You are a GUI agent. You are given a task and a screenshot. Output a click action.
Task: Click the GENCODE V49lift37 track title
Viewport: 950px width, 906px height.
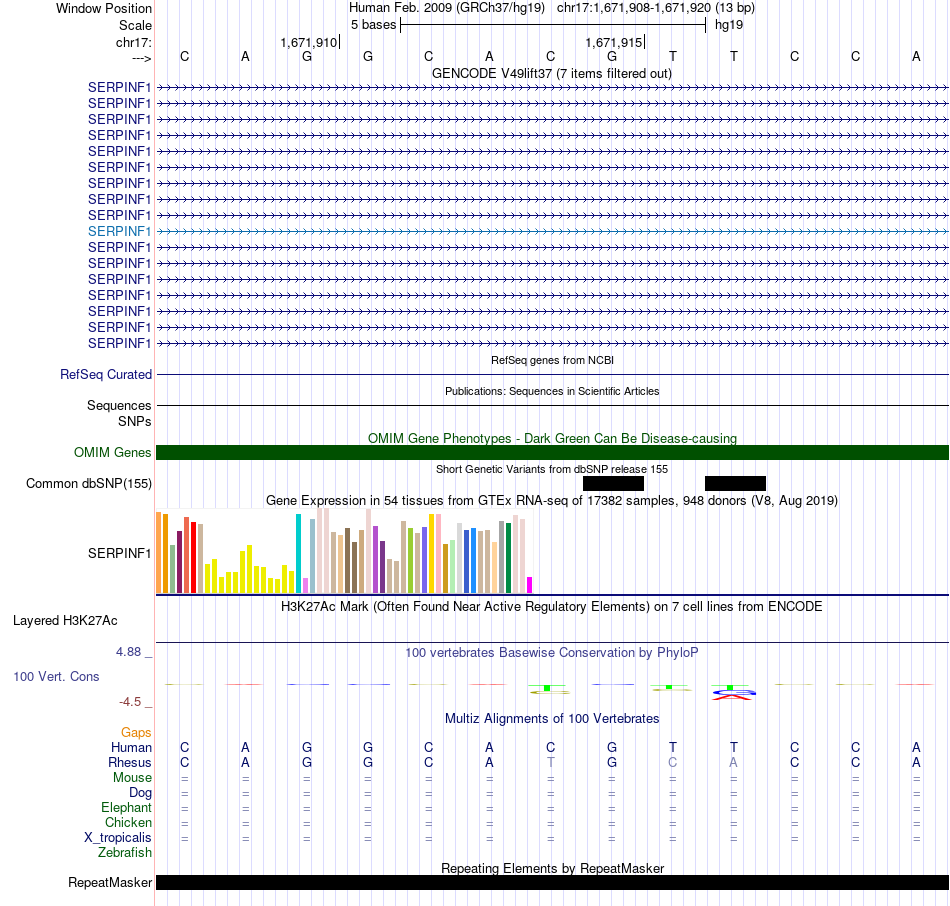552,73
